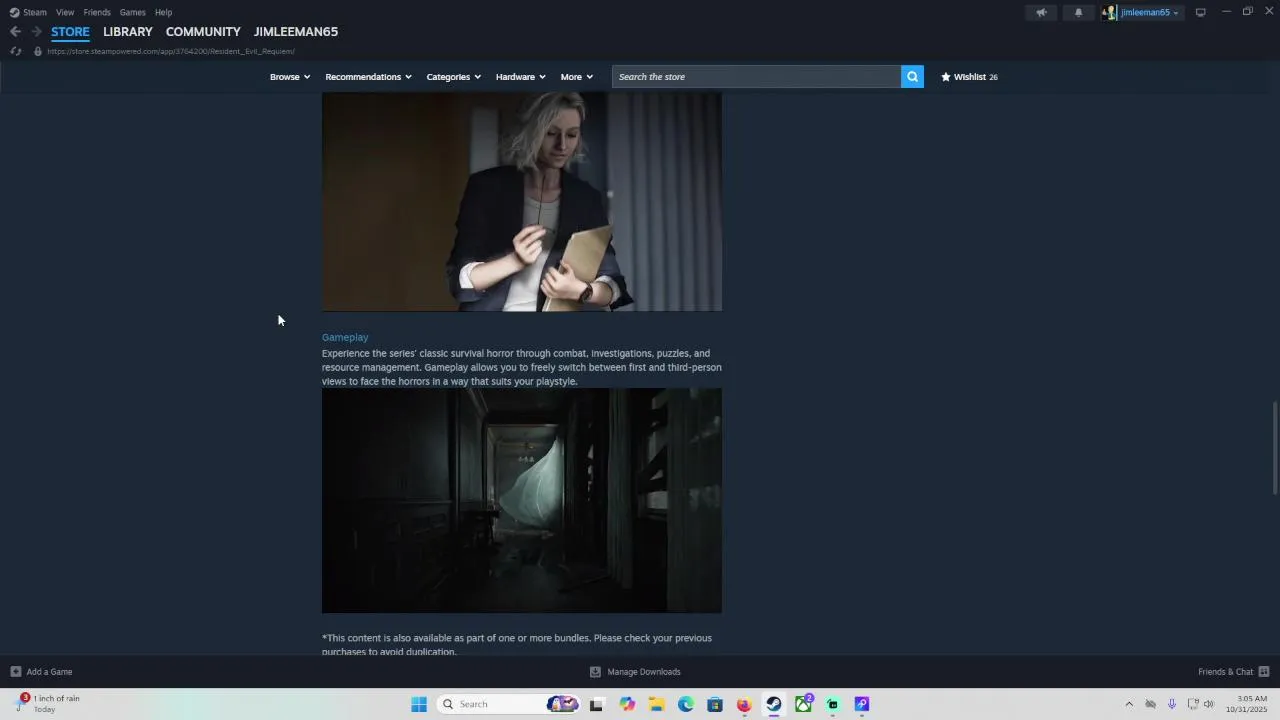Click the Gameplay heading link

[345, 337]
